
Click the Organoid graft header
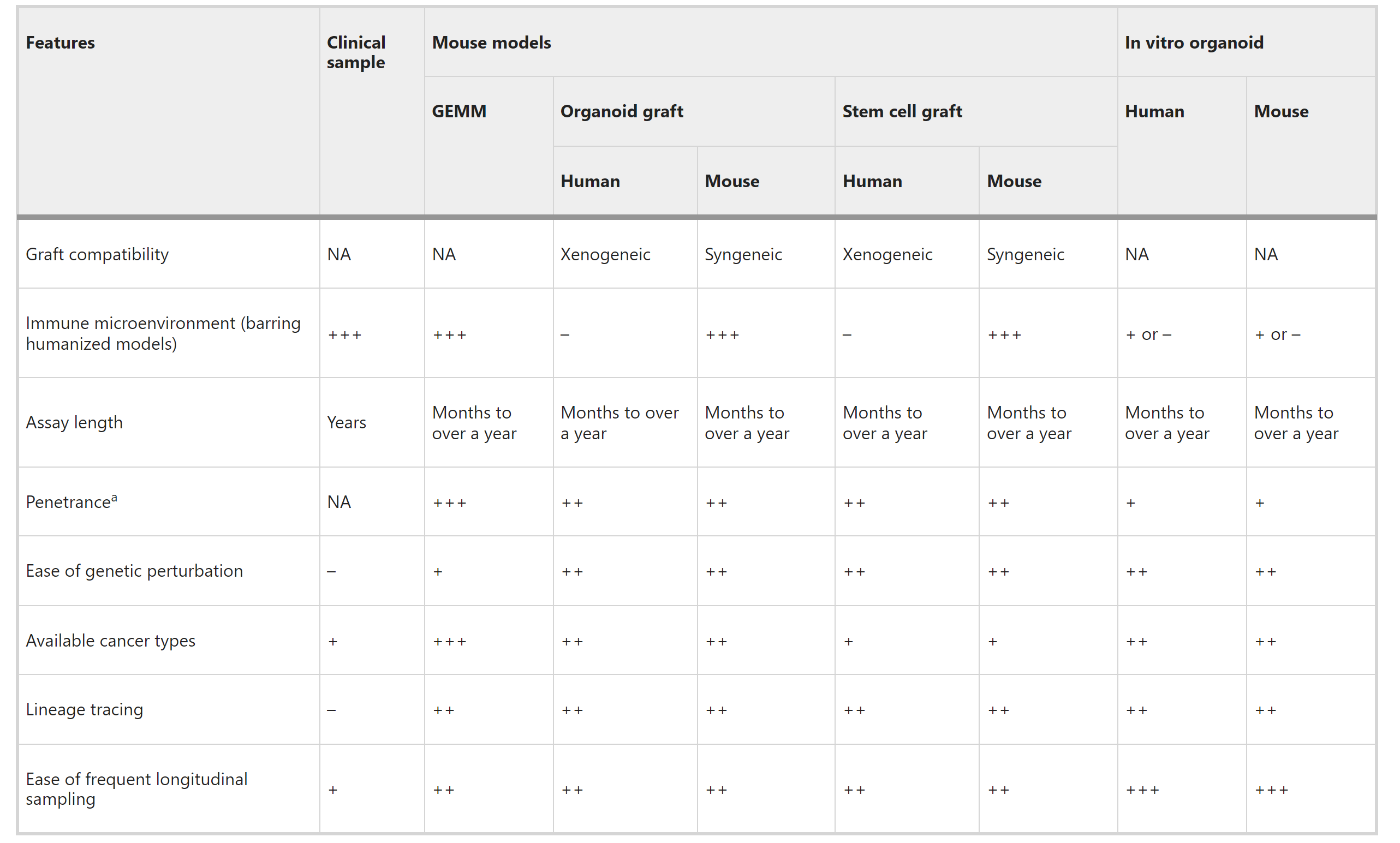click(622, 111)
